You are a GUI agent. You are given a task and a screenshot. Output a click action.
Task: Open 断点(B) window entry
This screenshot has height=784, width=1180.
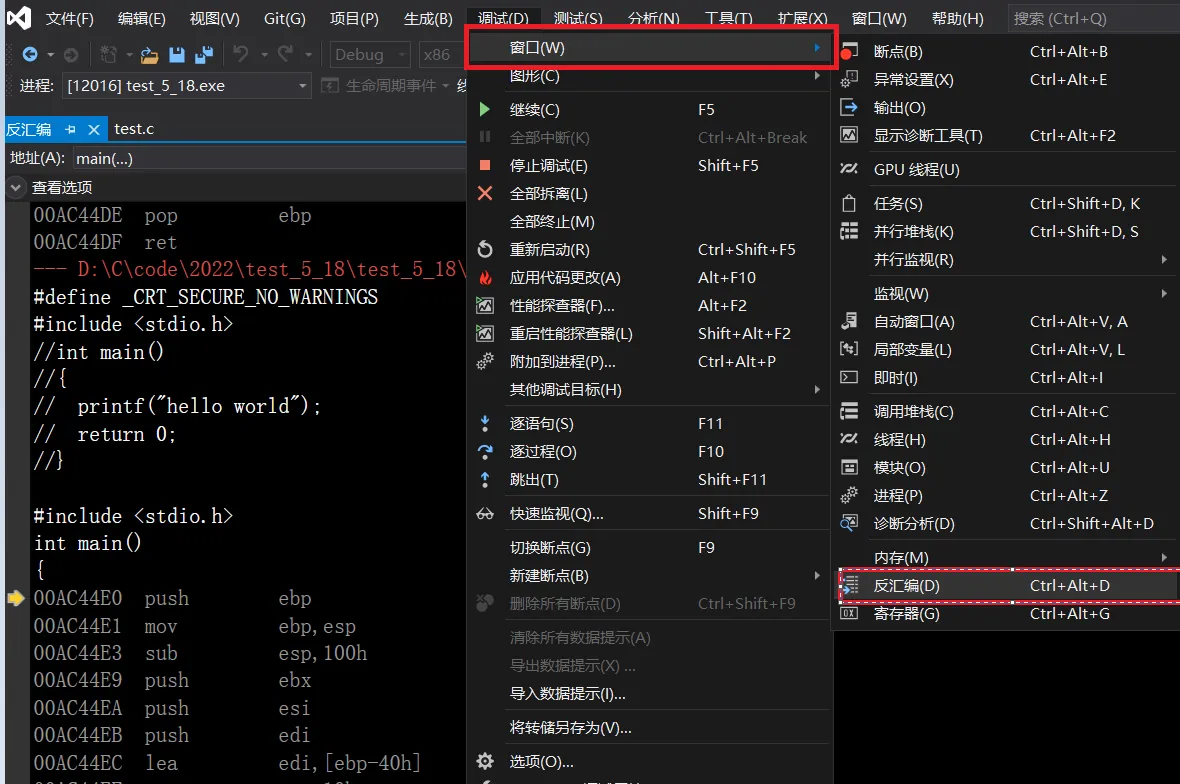1007,52
